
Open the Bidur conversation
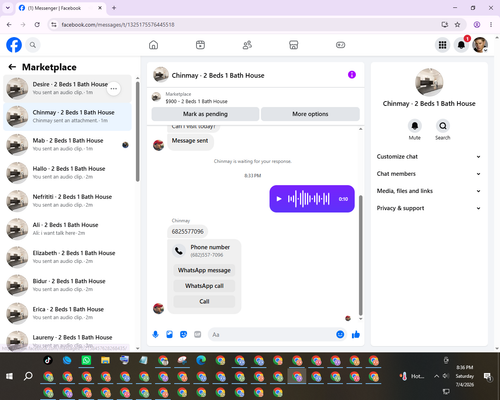click(67, 285)
